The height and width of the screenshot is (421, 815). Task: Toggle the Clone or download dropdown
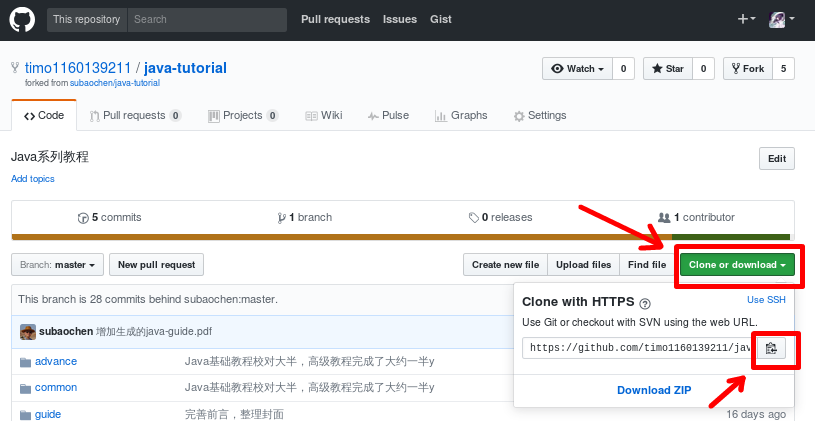[x=737, y=265]
